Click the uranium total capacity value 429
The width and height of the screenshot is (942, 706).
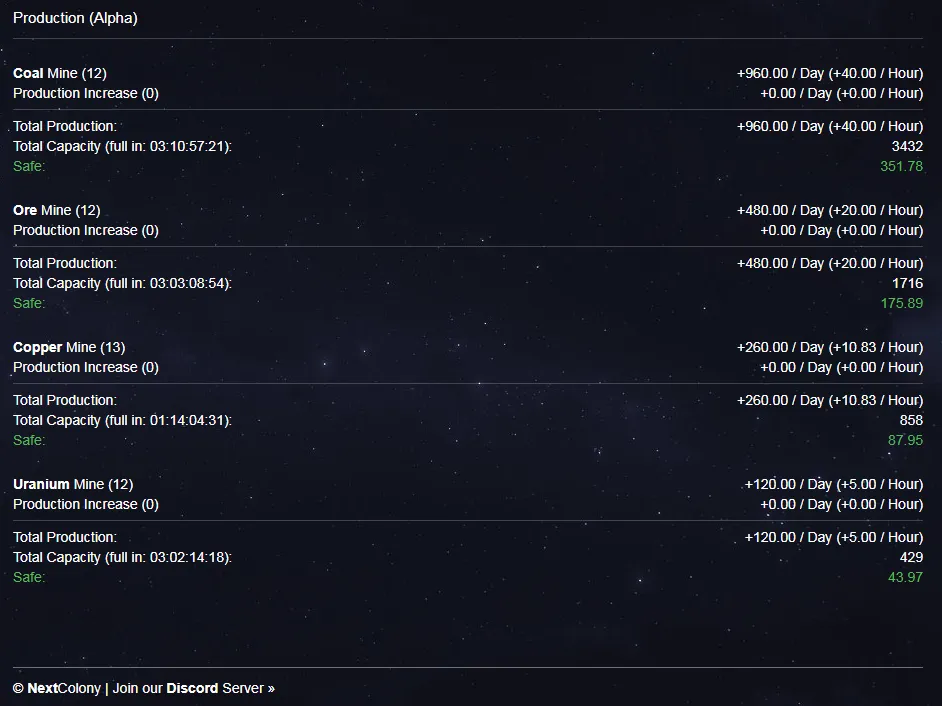click(911, 558)
